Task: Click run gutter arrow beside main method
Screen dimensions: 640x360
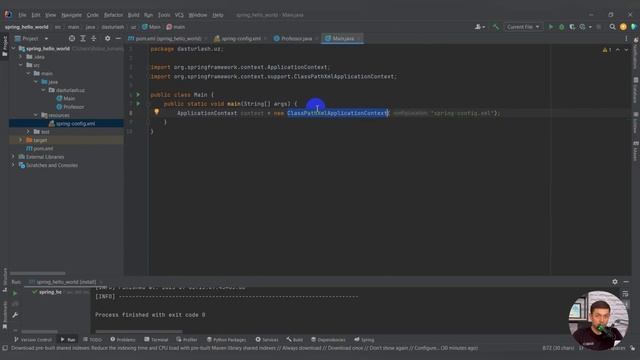Action: (138, 104)
